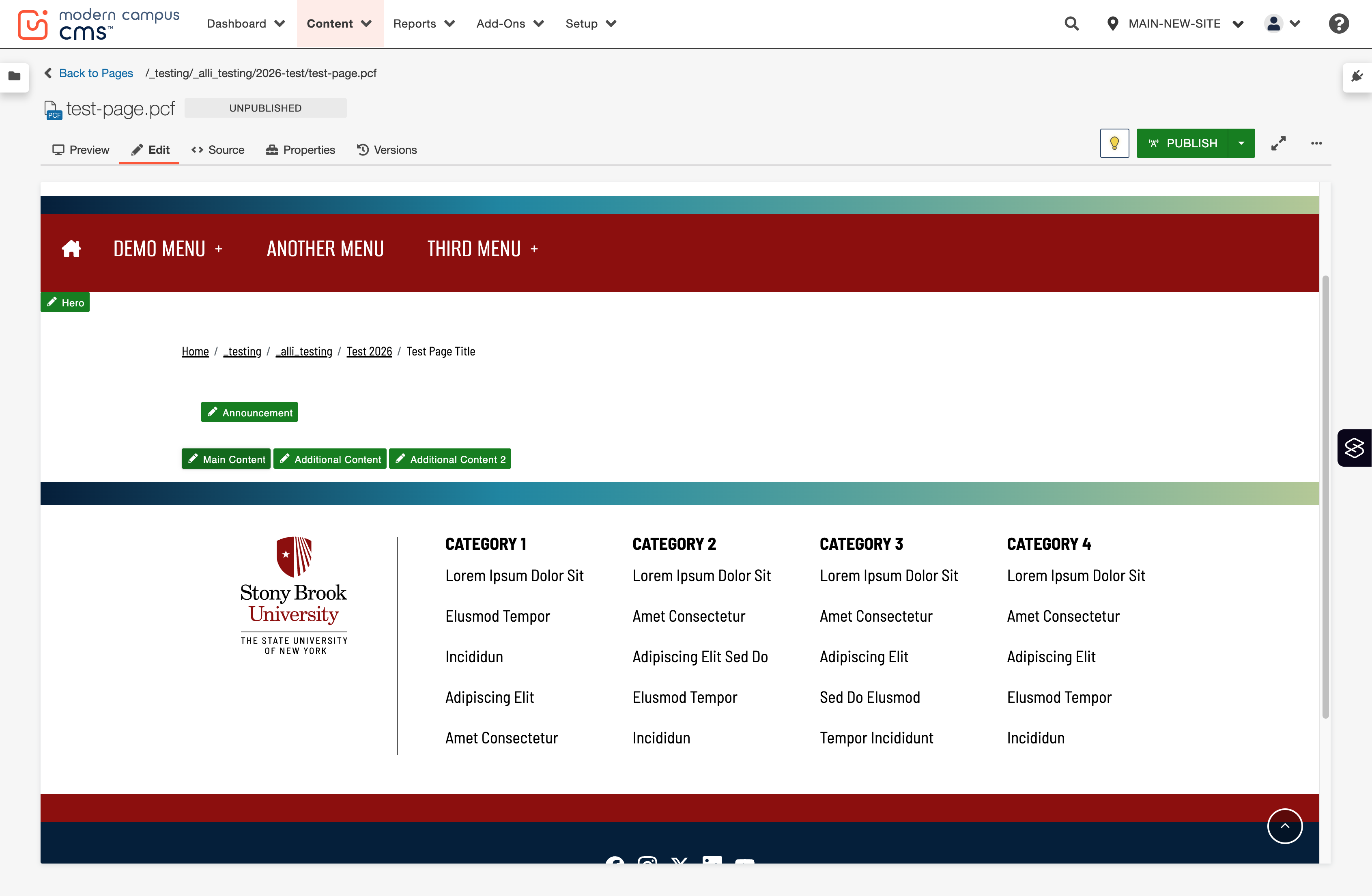Viewport: 1372px width, 896px height.
Task: Click the Test 2026 breadcrumb link
Action: (x=369, y=351)
